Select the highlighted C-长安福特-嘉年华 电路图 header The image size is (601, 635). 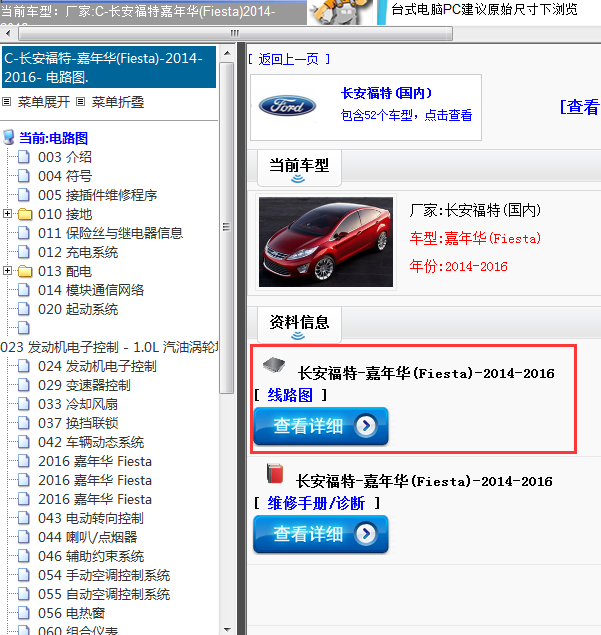[x=109, y=67]
